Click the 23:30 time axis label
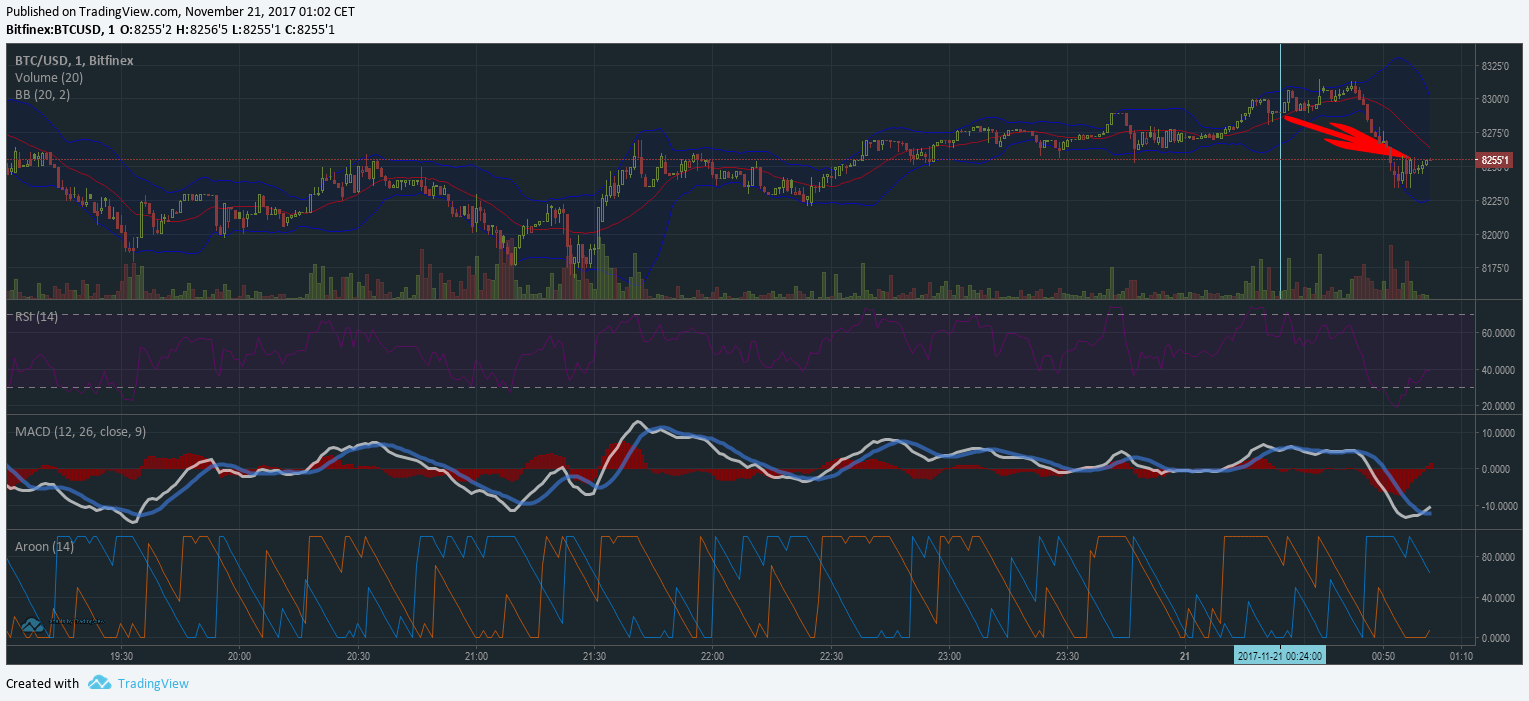The height and width of the screenshot is (701, 1529). 1067,656
